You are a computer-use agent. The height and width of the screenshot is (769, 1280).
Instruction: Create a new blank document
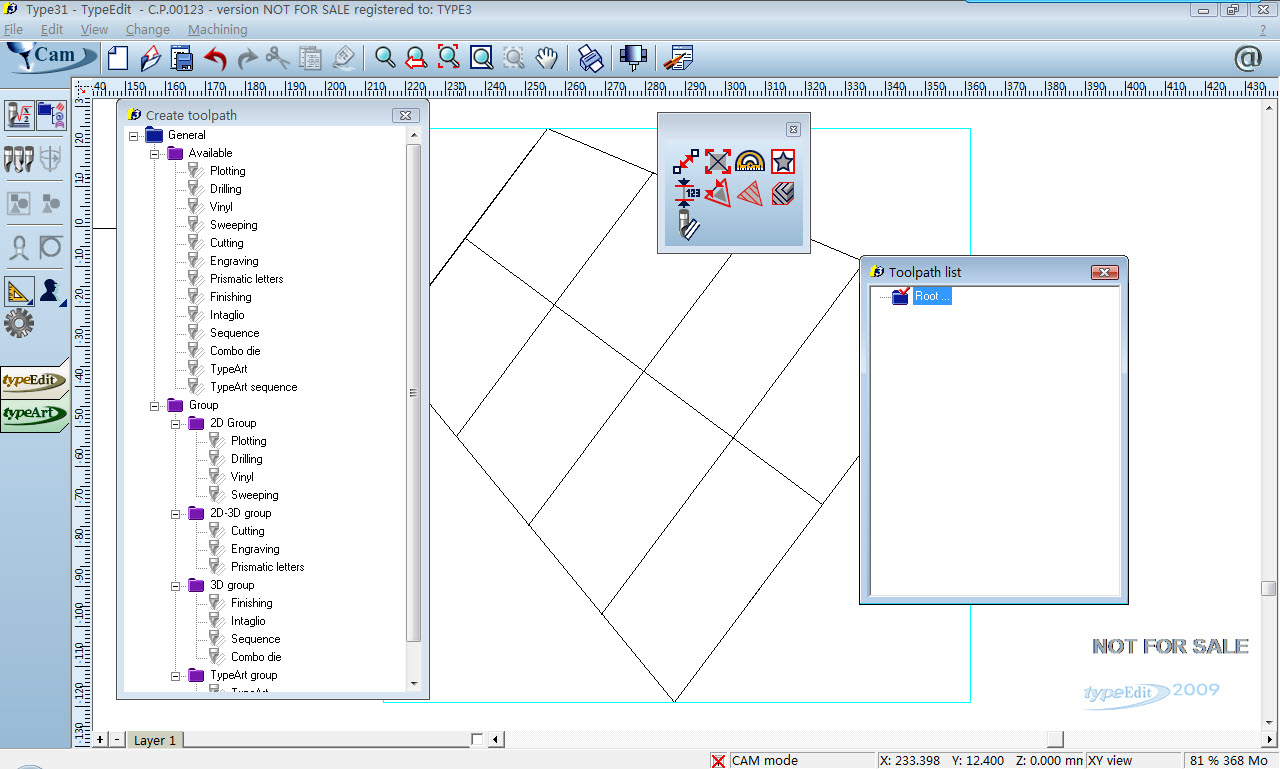click(118, 58)
